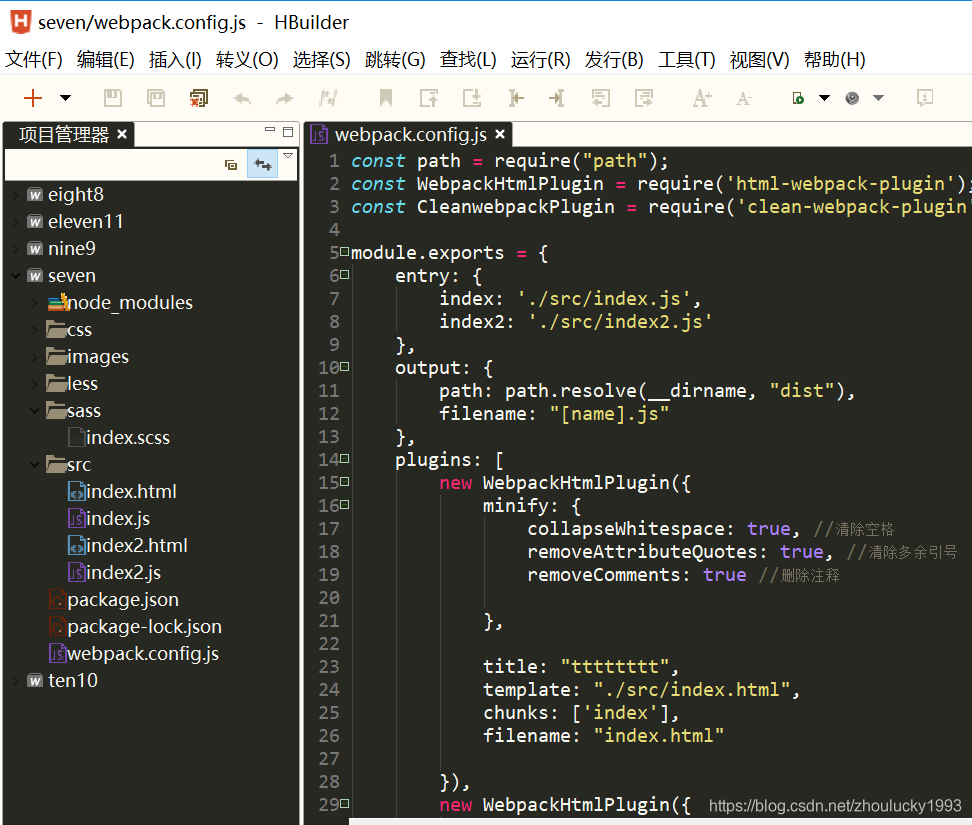Toggle link-with-editor sync in project manager

pyautogui.click(x=262, y=164)
